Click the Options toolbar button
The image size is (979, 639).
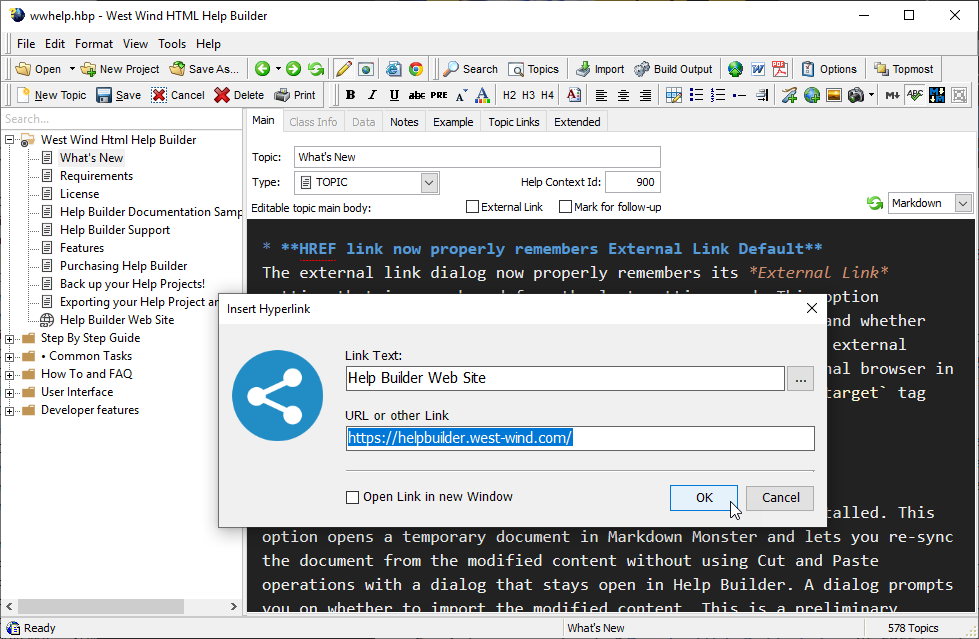point(829,69)
